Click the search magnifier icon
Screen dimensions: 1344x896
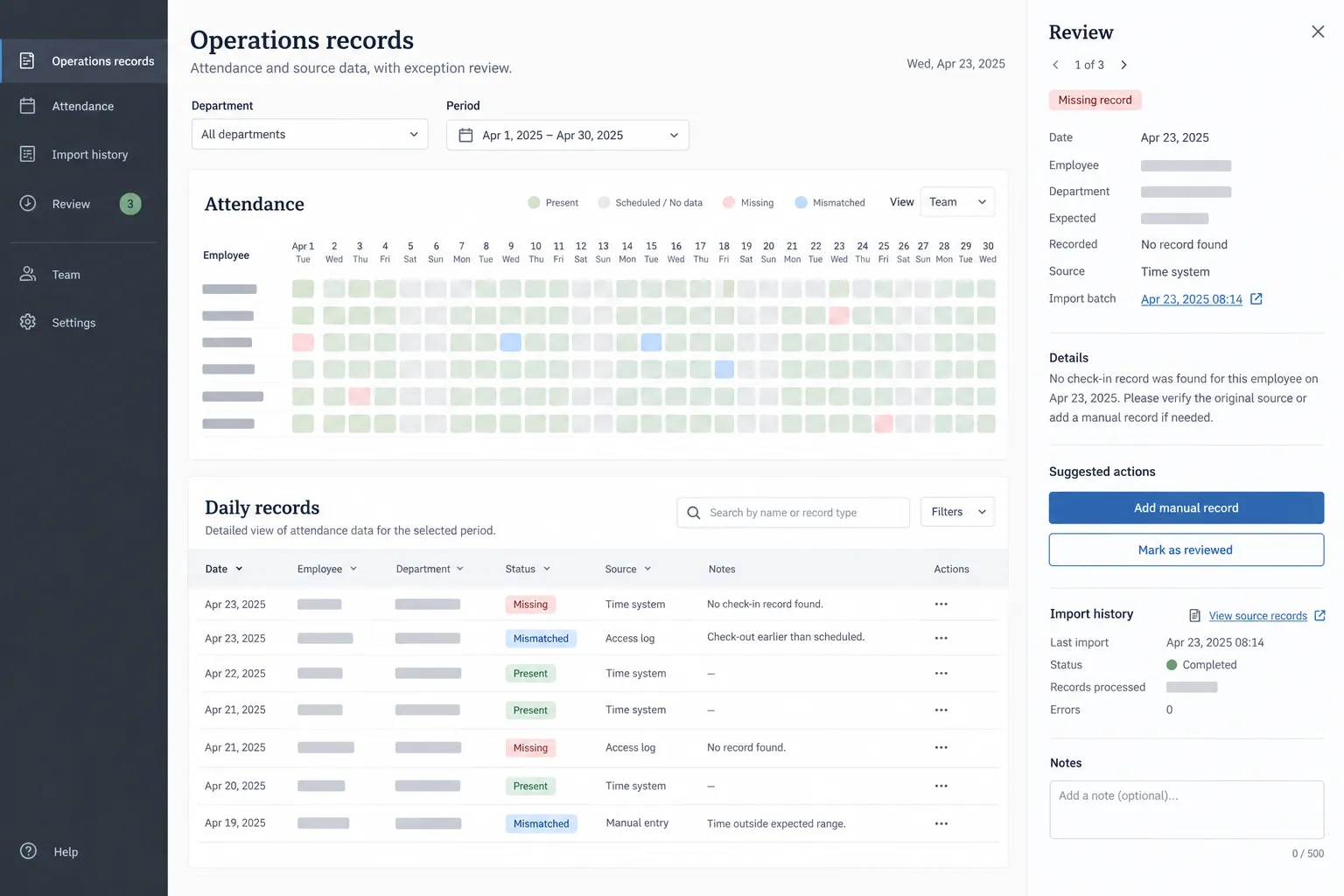click(694, 513)
